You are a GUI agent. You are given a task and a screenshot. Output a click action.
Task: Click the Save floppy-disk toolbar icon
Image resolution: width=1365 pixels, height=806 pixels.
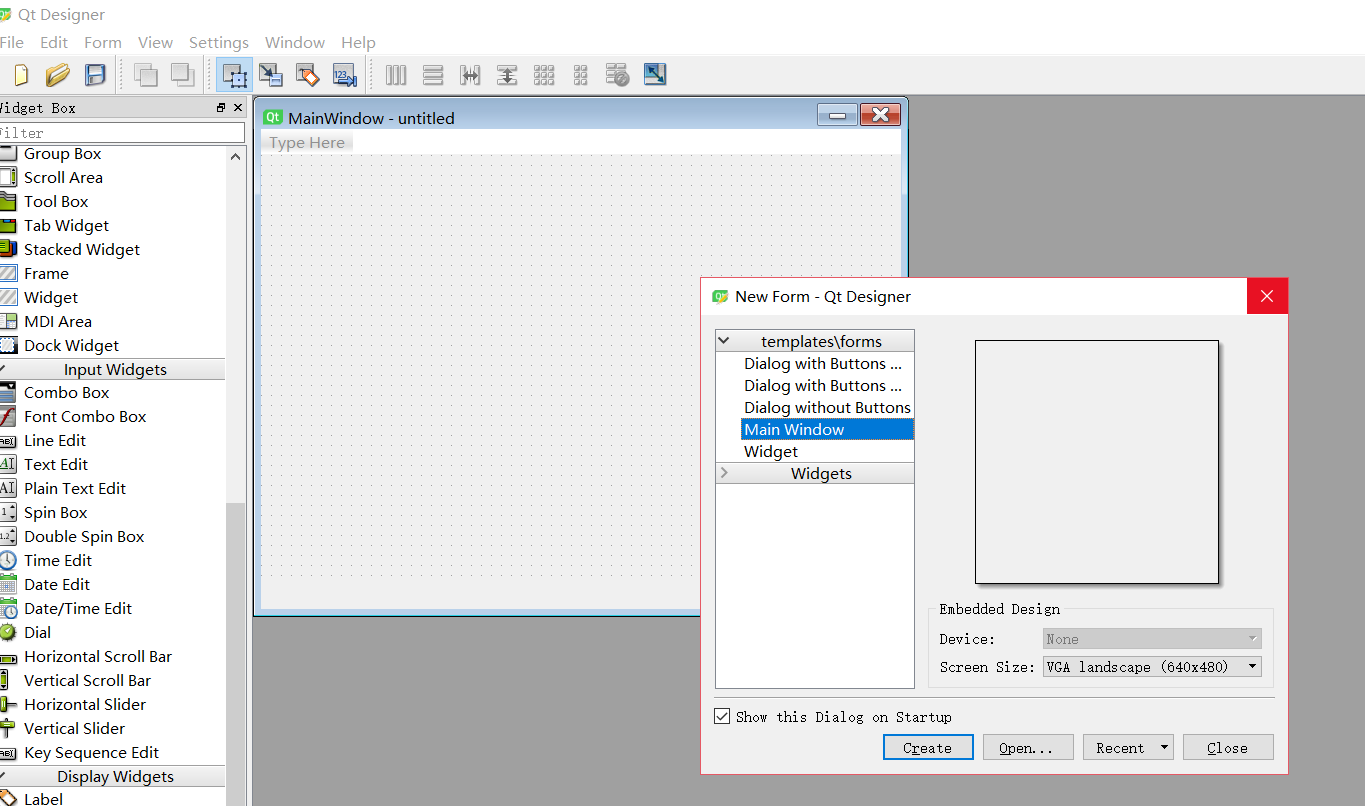click(95, 75)
